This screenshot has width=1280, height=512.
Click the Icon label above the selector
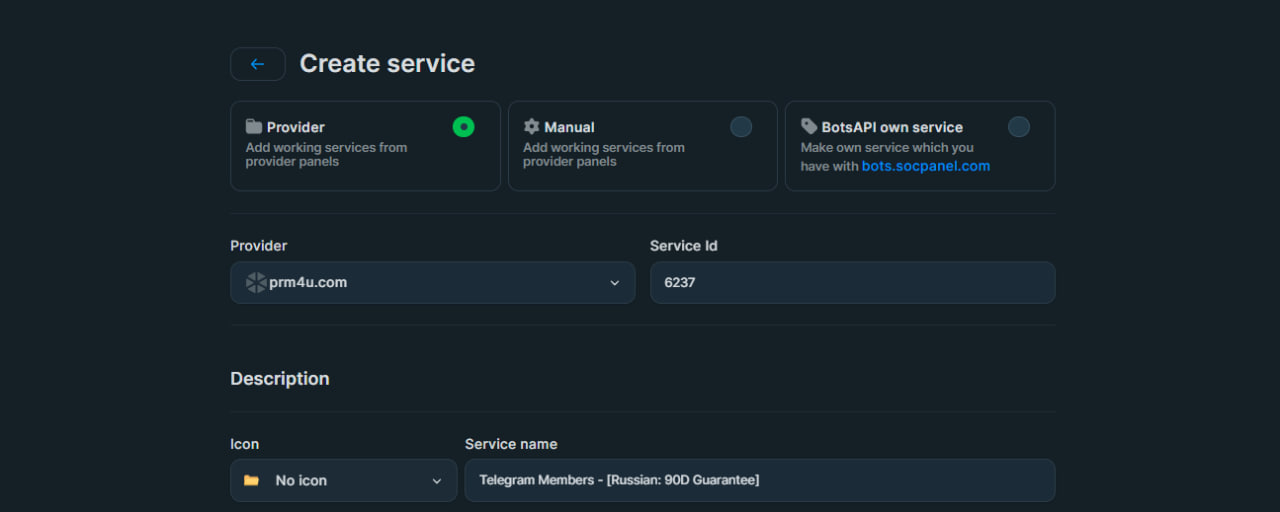pyautogui.click(x=245, y=444)
